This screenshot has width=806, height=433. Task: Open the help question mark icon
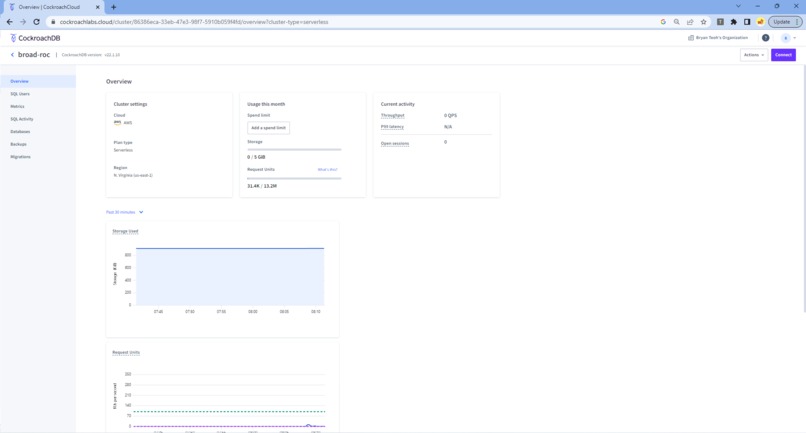click(x=765, y=38)
